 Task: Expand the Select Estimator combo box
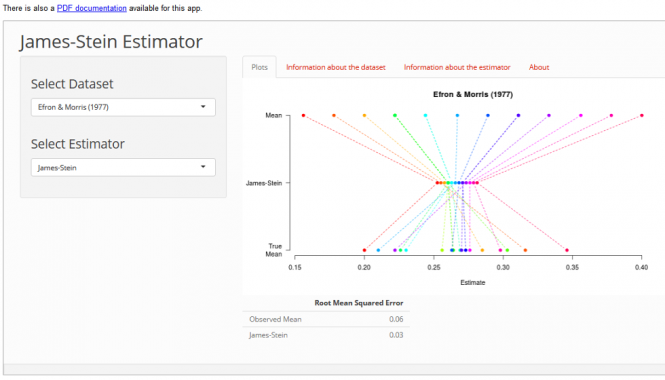point(123,168)
